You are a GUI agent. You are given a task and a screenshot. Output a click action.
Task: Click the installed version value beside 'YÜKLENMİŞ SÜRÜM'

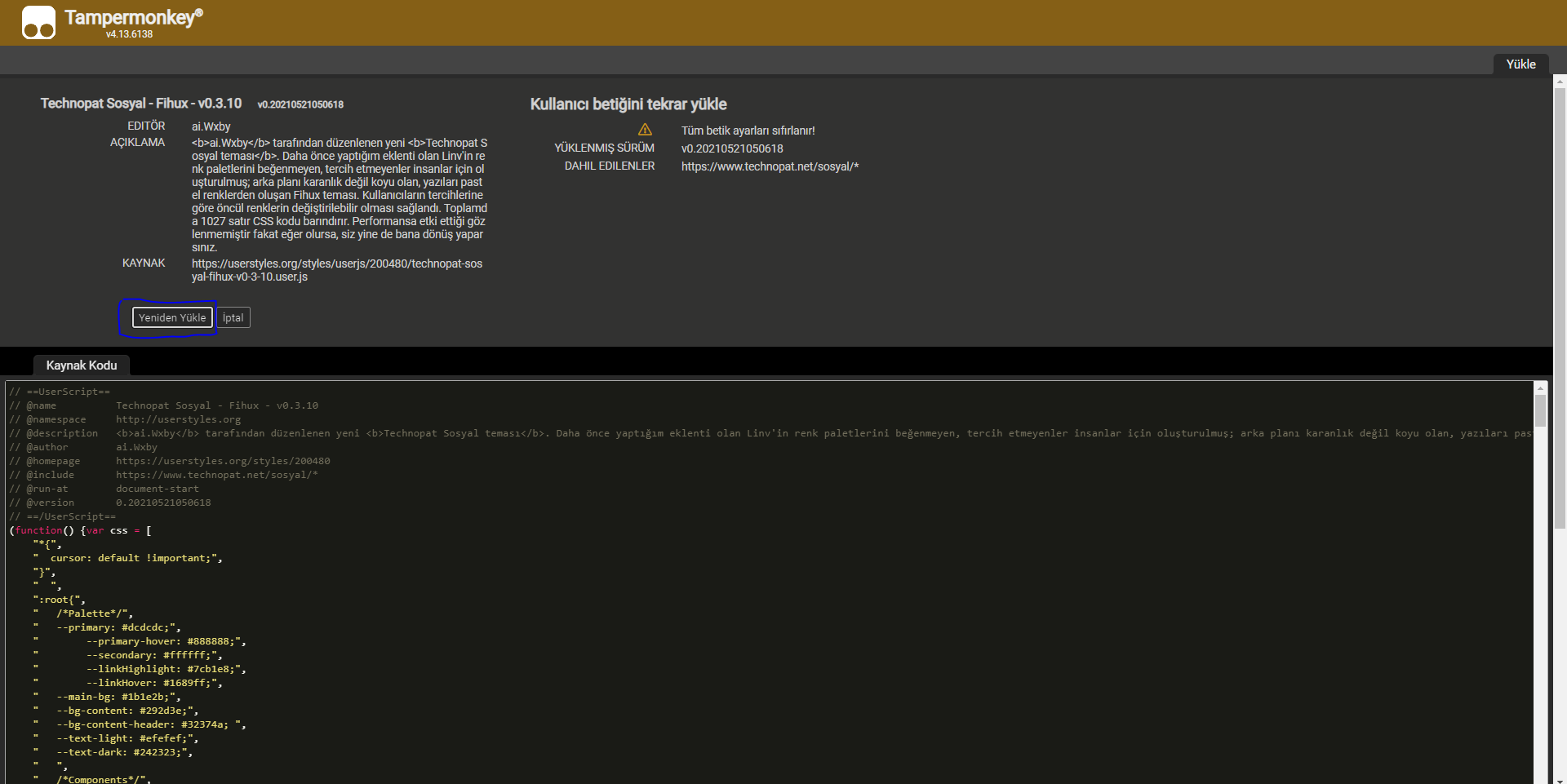tap(732, 148)
